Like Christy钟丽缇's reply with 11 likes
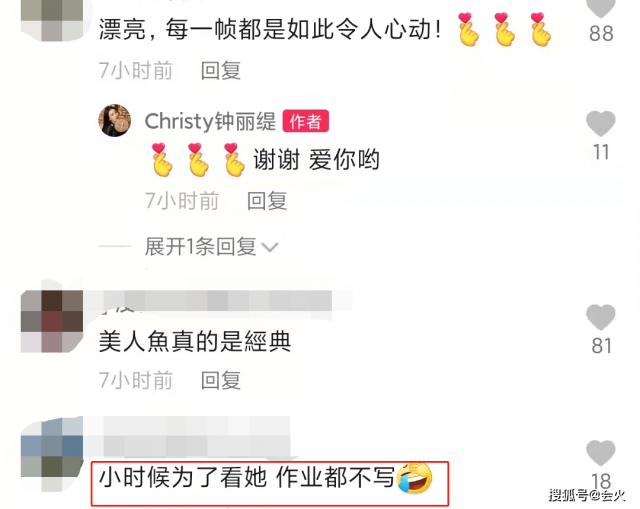The image size is (640, 509). point(600,123)
